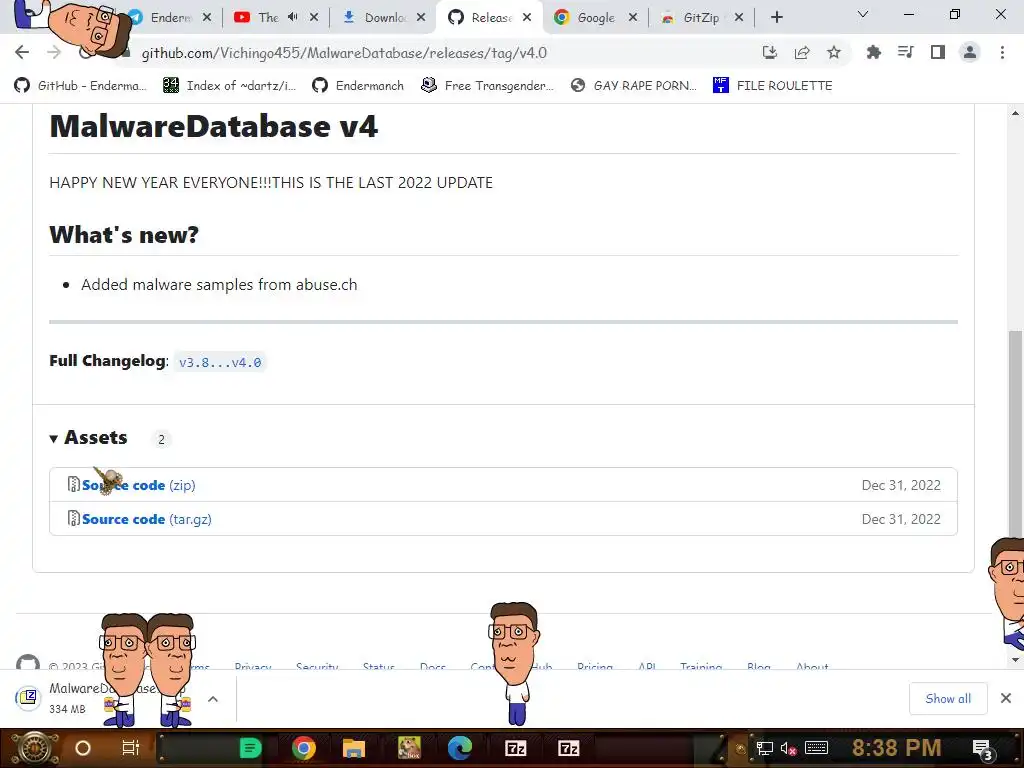1024x768 pixels.
Task: Download Source code (zip)
Action: 138,485
